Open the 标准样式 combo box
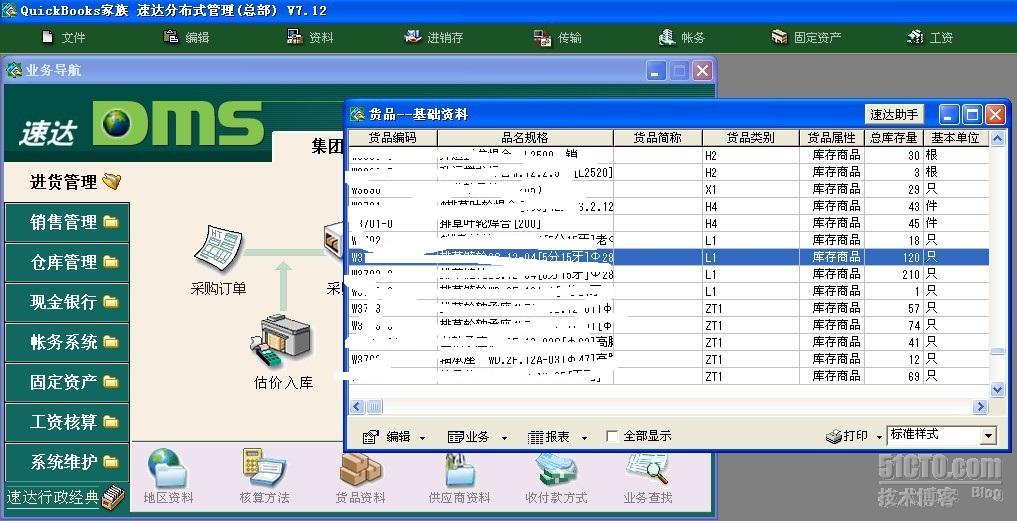The image size is (1017, 521). 941,435
